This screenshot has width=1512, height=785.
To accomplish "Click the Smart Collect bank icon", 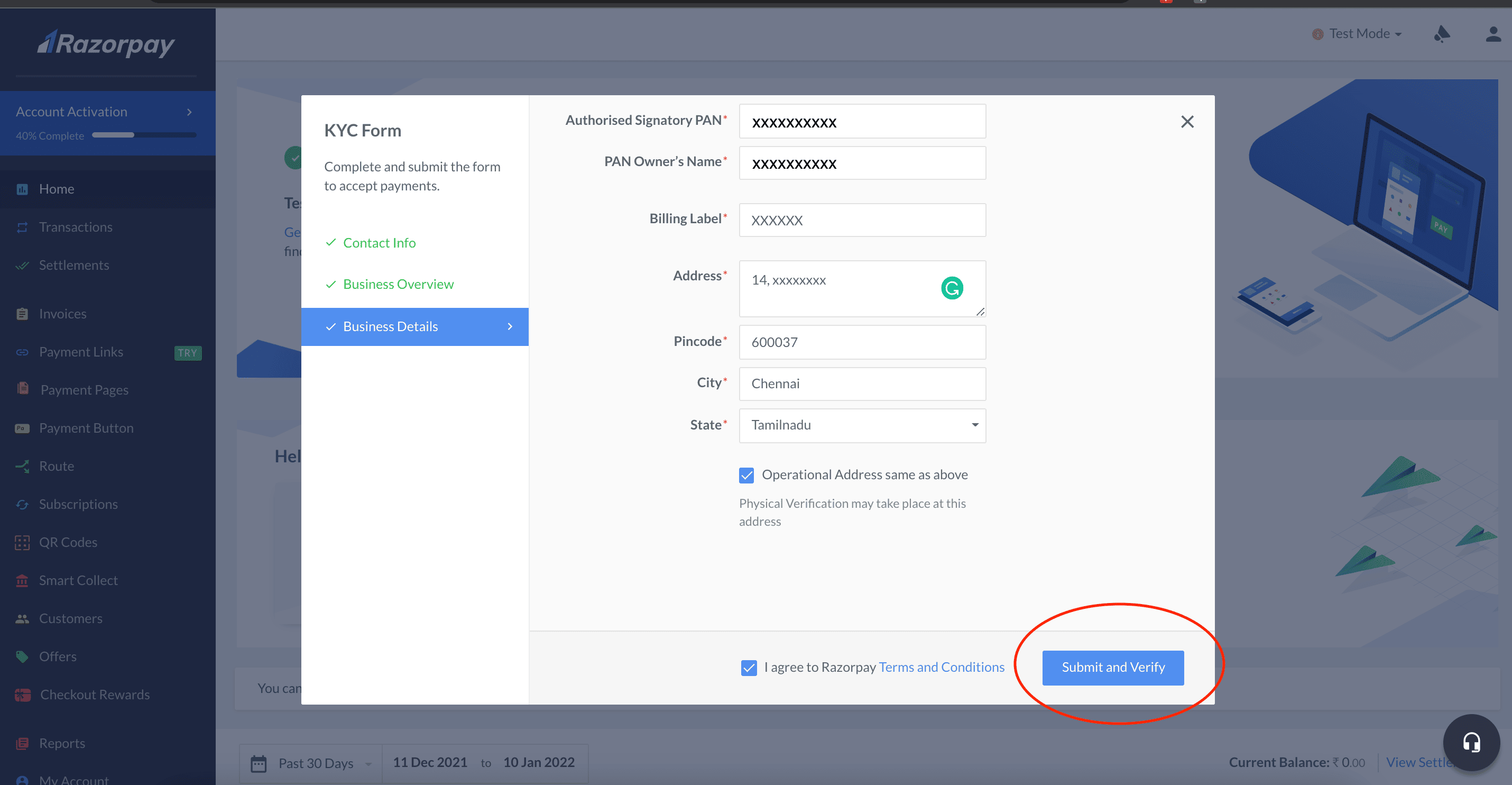I will coord(22,581).
